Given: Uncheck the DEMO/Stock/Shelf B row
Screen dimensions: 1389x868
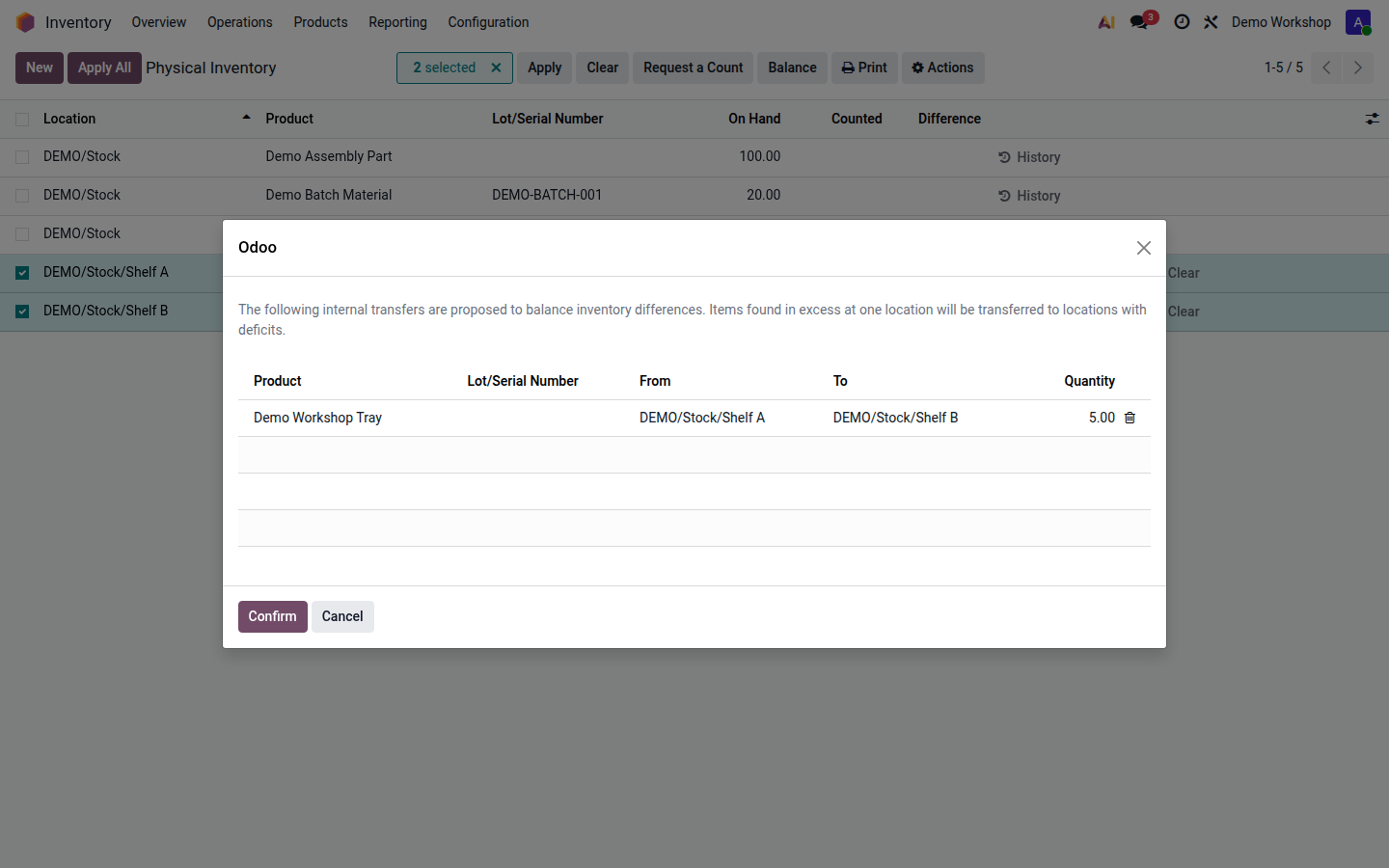Looking at the screenshot, I should point(22,312).
